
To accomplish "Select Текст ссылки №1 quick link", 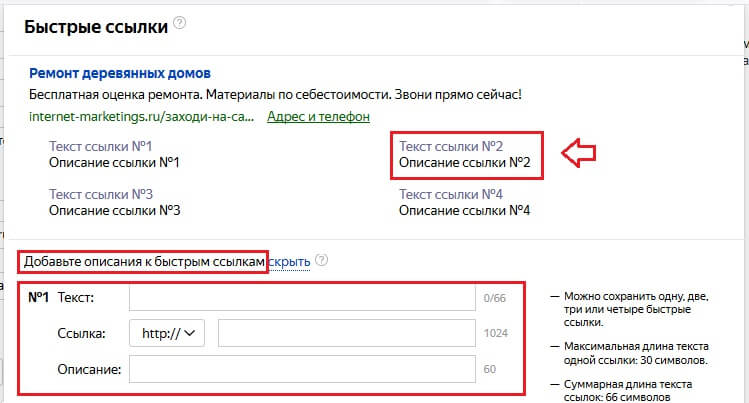I will tap(113, 145).
